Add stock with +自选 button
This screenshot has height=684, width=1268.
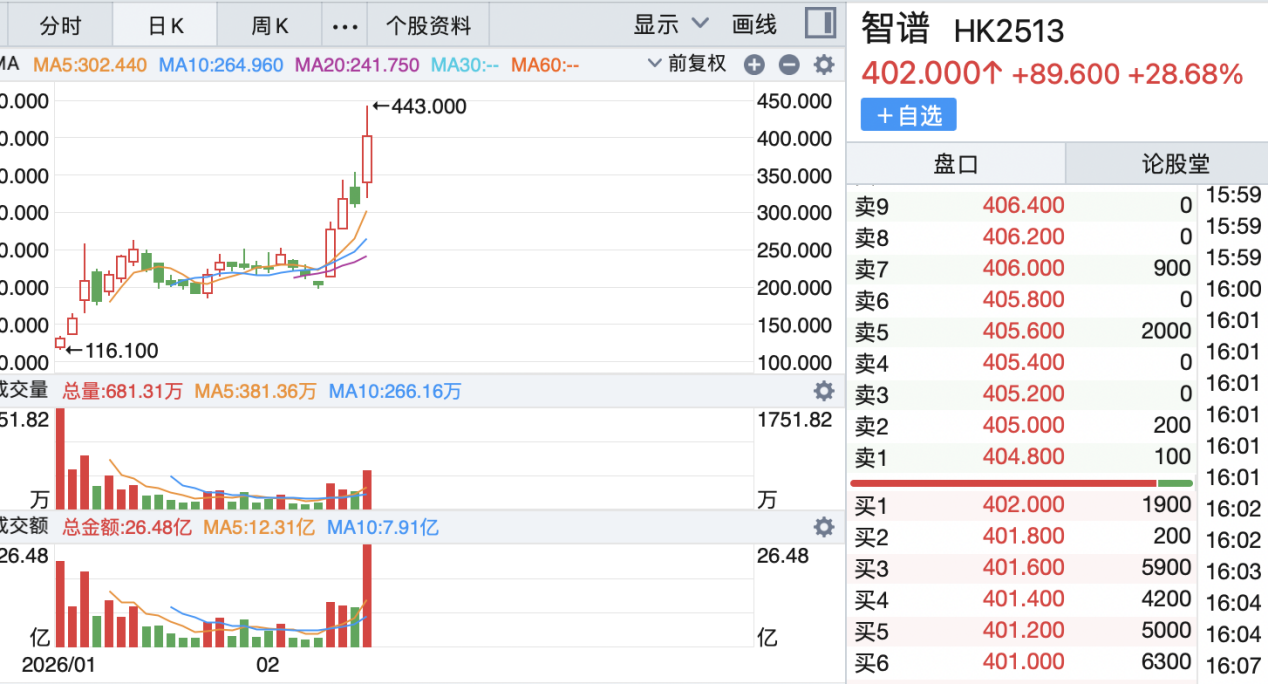[908, 115]
